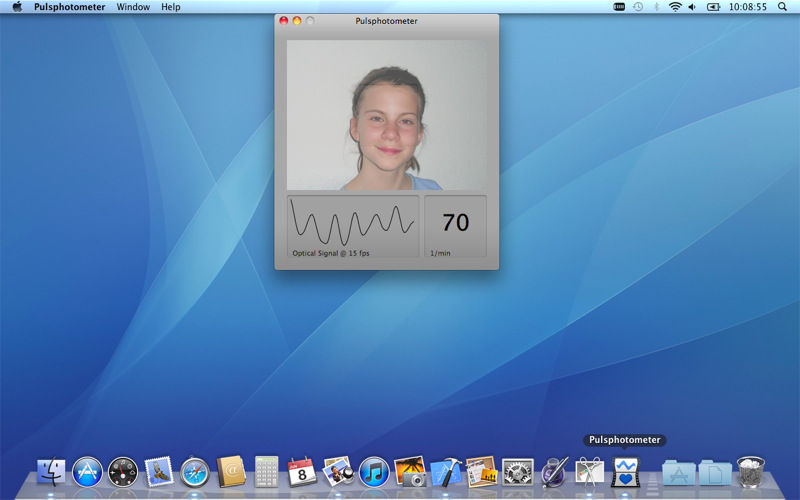Launch App Store from the Dock
Image resolution: width=800 pixels, height=500 pixels.
click(x=87, y=471)
